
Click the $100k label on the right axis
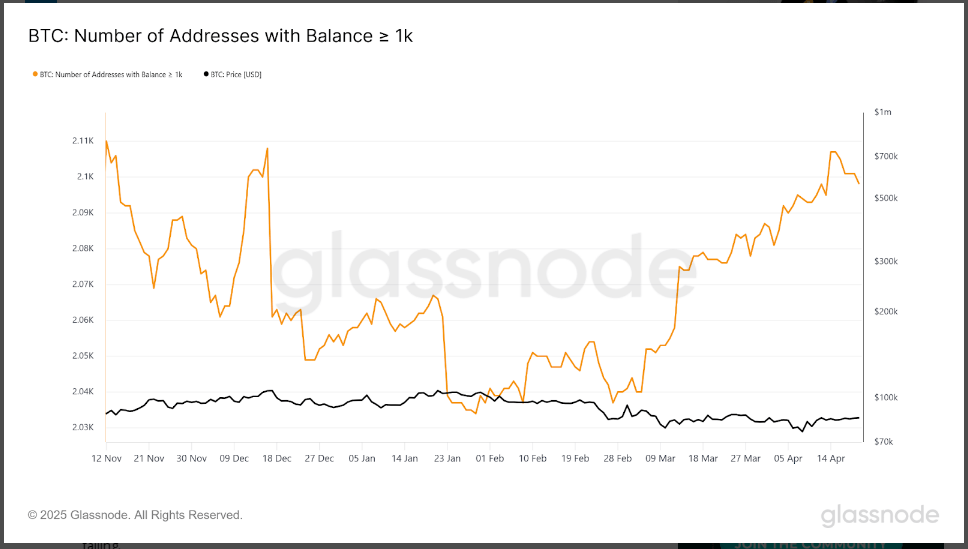[x=886, y=398]
